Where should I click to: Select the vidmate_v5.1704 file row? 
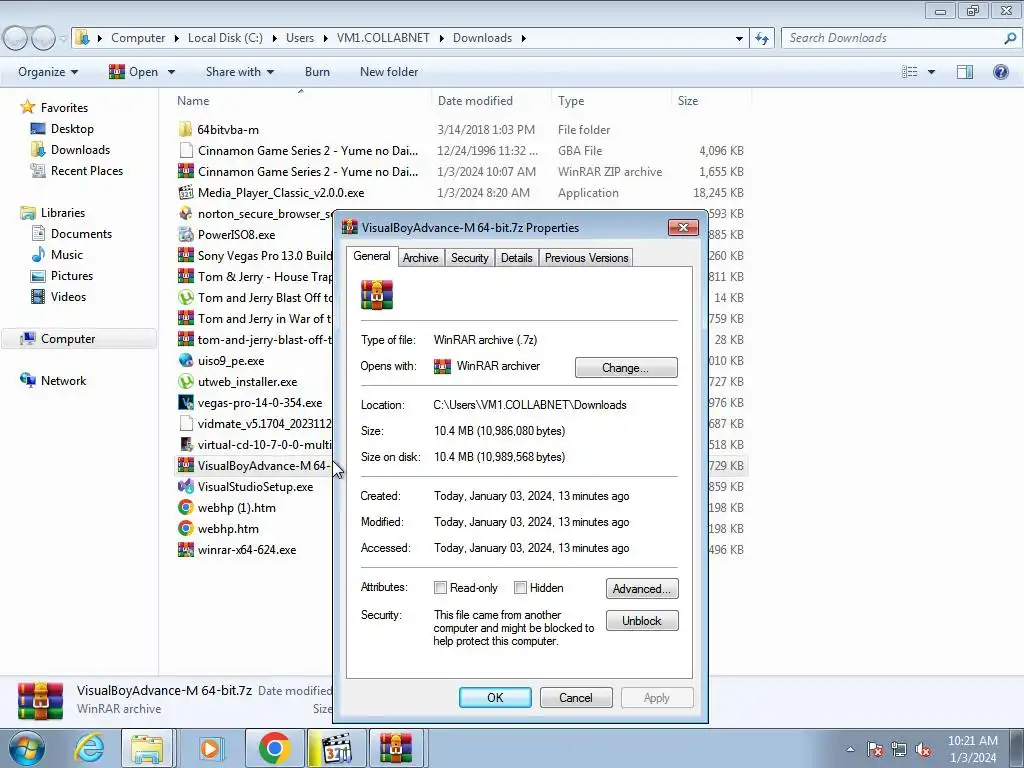[255, 424]
